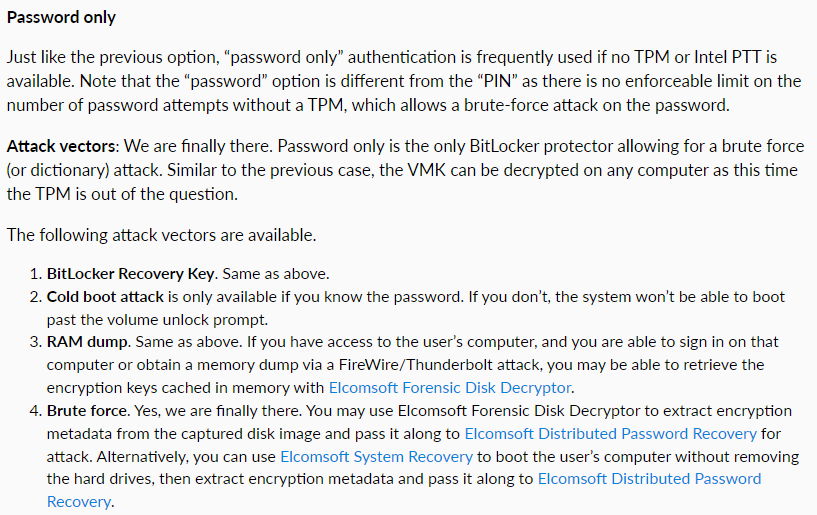Screen dimensions: 817x515
Task: Click the list number marker for item 1
Action: click(35, 274)
